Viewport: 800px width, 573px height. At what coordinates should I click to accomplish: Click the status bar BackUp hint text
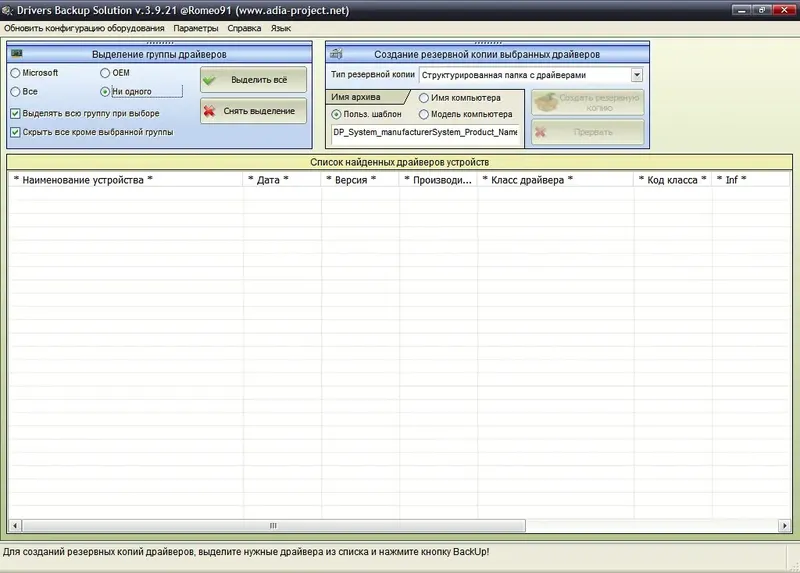pos(246,552)
